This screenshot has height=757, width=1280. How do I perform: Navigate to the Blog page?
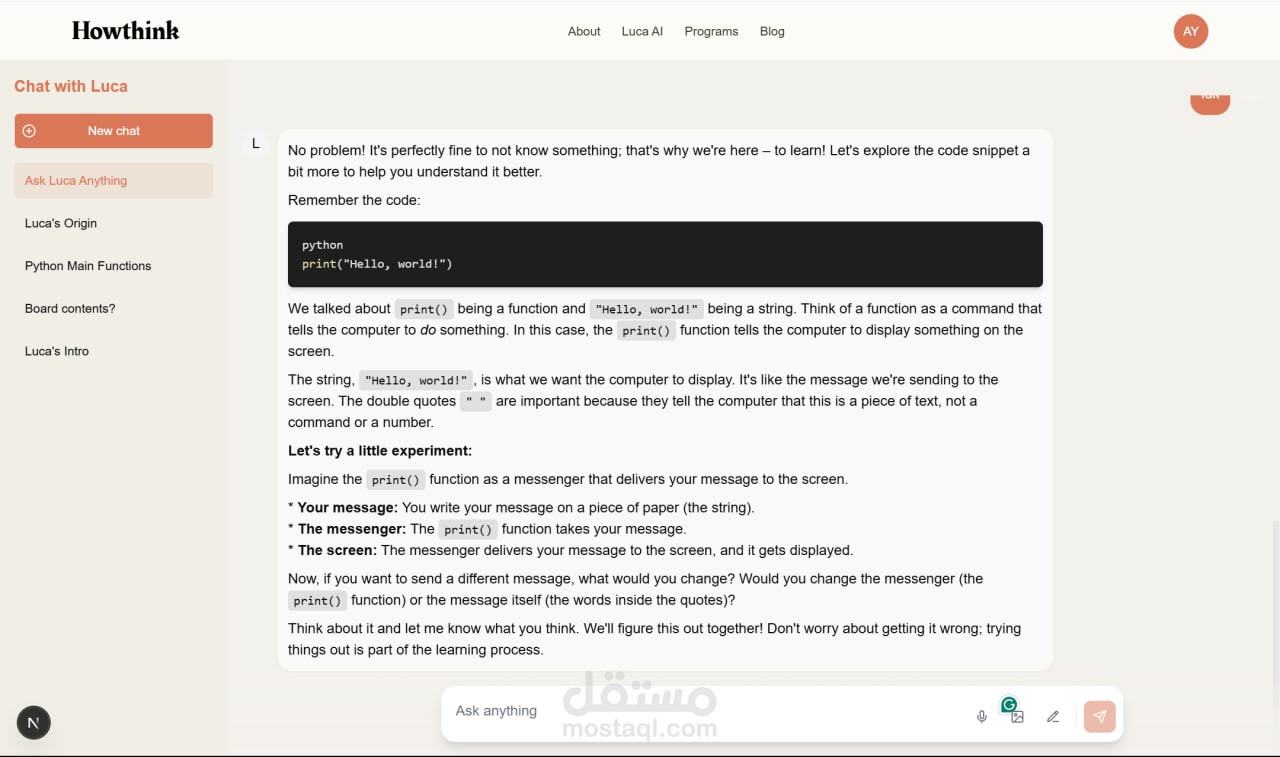click(x=772, y=31)
